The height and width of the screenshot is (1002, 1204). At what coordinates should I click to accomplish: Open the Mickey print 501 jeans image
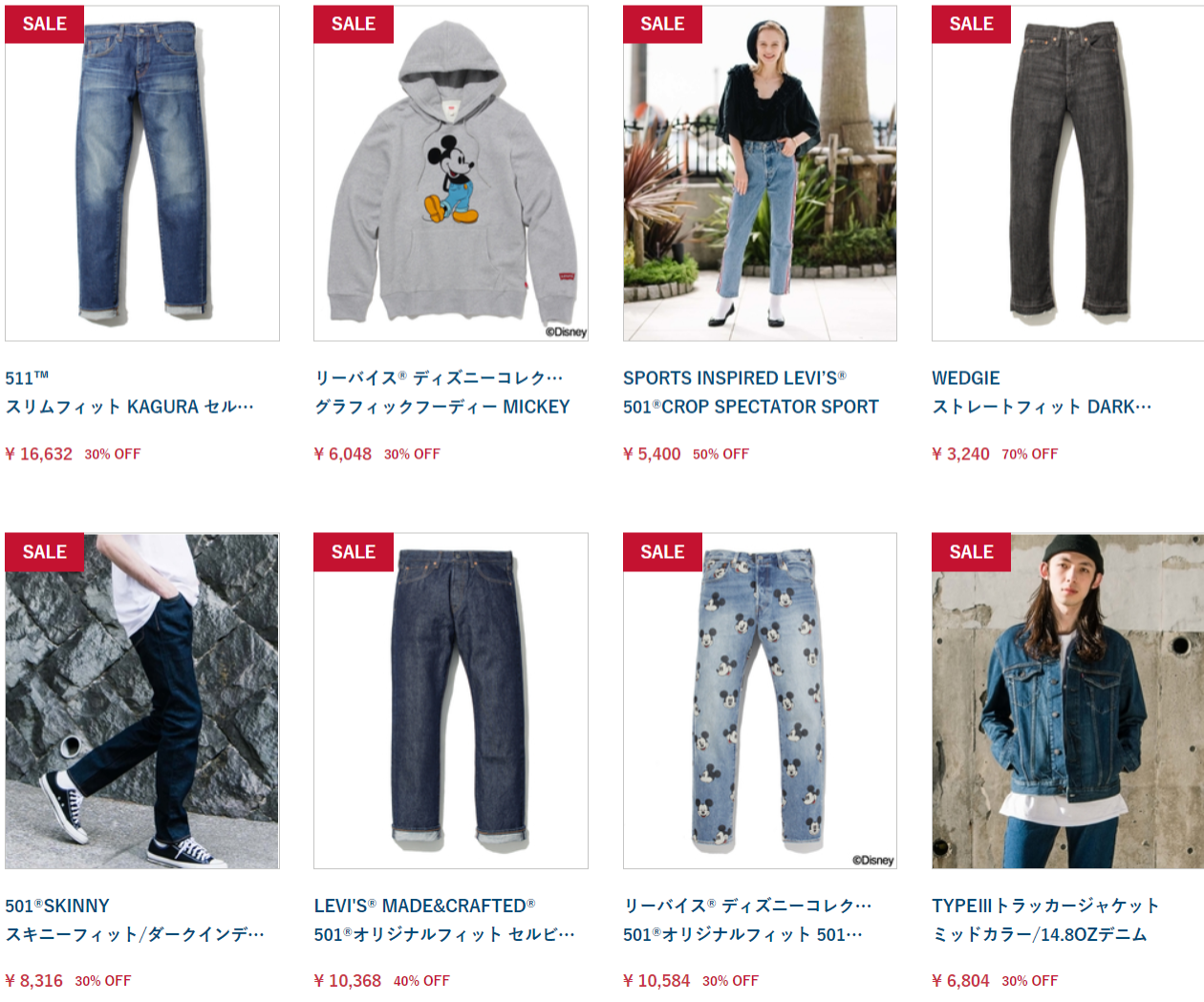(760, 701)
